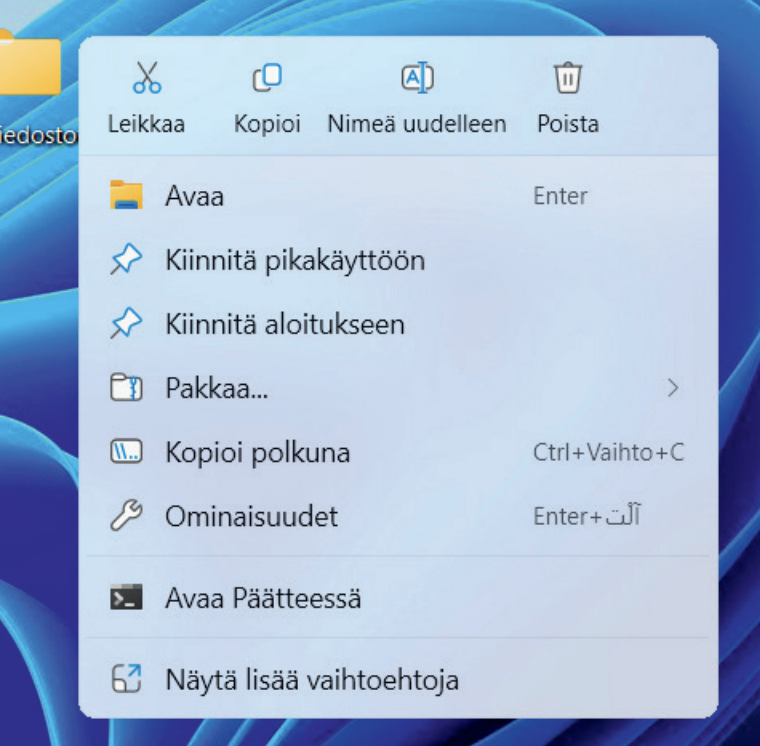Expand Pakkaa submenu chevron arrow
This screenshot has width=760, height=746.
tap(672, 388)
